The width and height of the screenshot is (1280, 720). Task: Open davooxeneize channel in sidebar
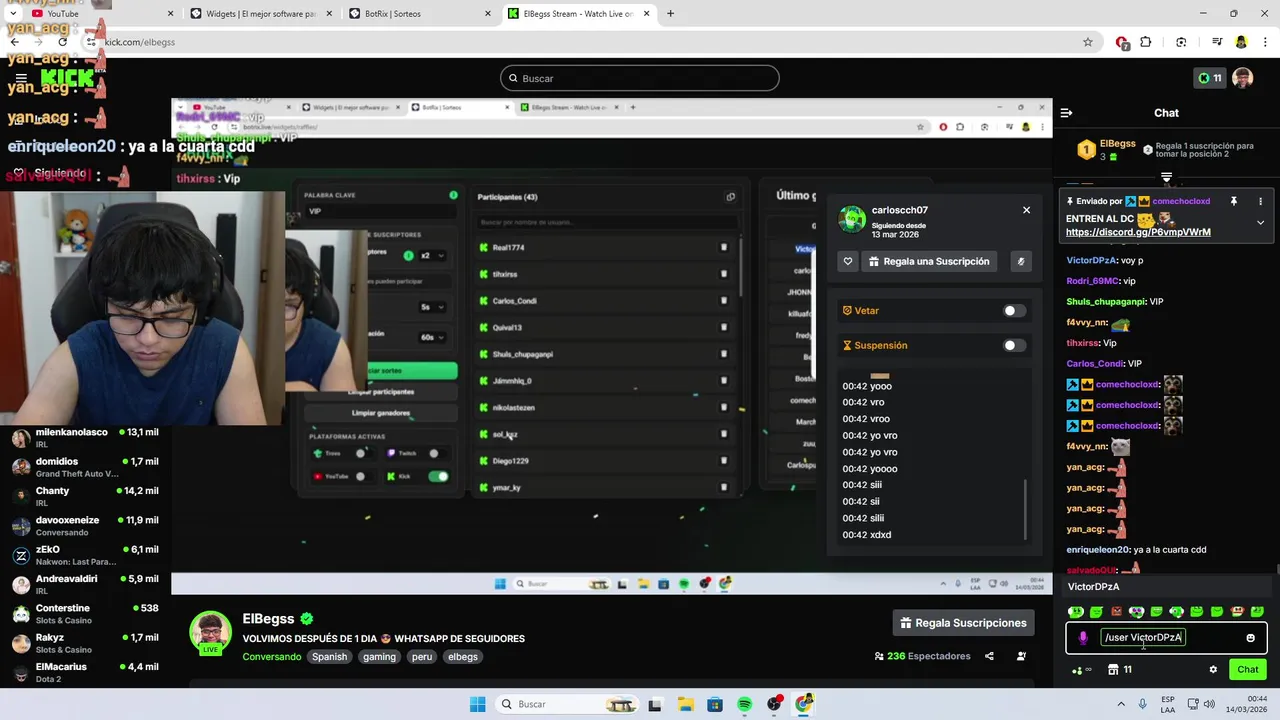pyautogui.click(x=85, y=526)
